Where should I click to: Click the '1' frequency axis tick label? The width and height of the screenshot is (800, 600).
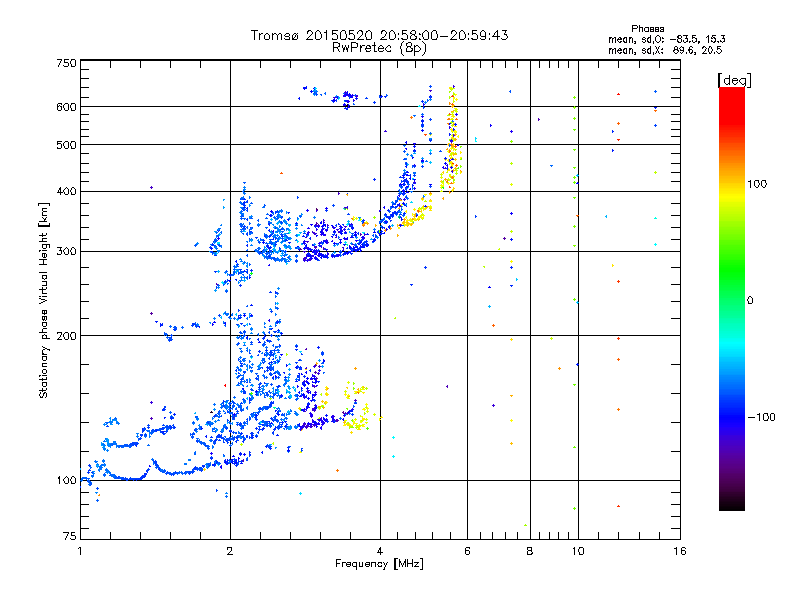80,551
